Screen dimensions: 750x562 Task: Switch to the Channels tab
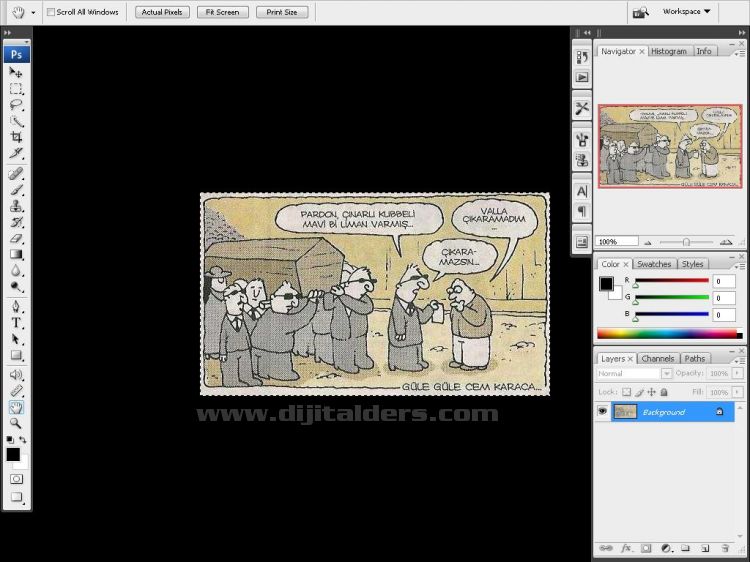click(x=658, y=358)
